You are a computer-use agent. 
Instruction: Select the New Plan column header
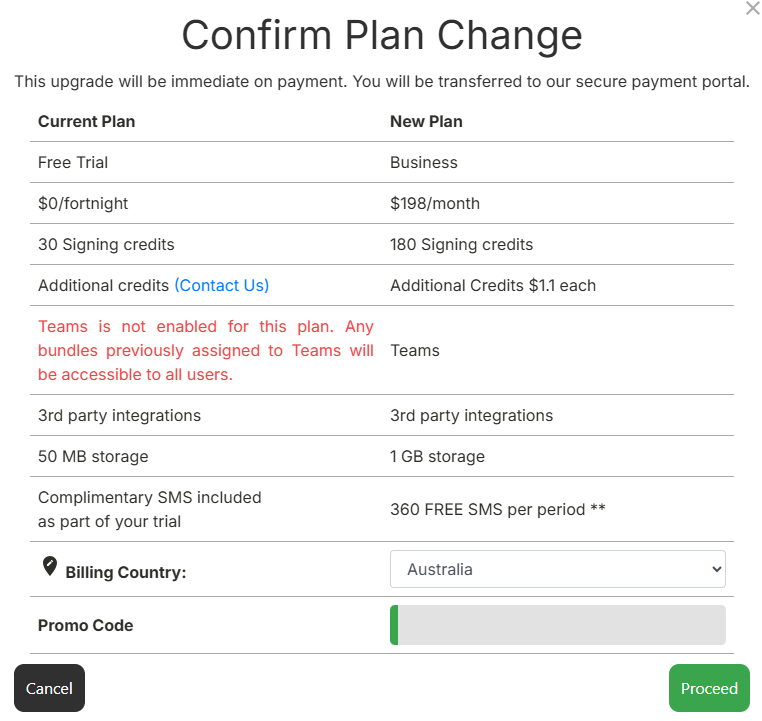(426, 121)
